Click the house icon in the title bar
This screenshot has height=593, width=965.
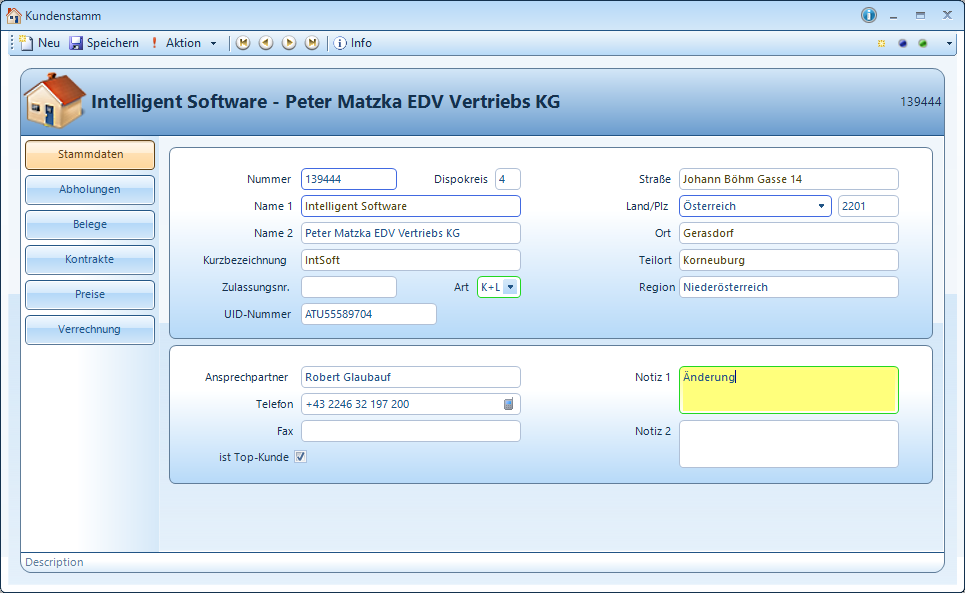coord(14,15)
